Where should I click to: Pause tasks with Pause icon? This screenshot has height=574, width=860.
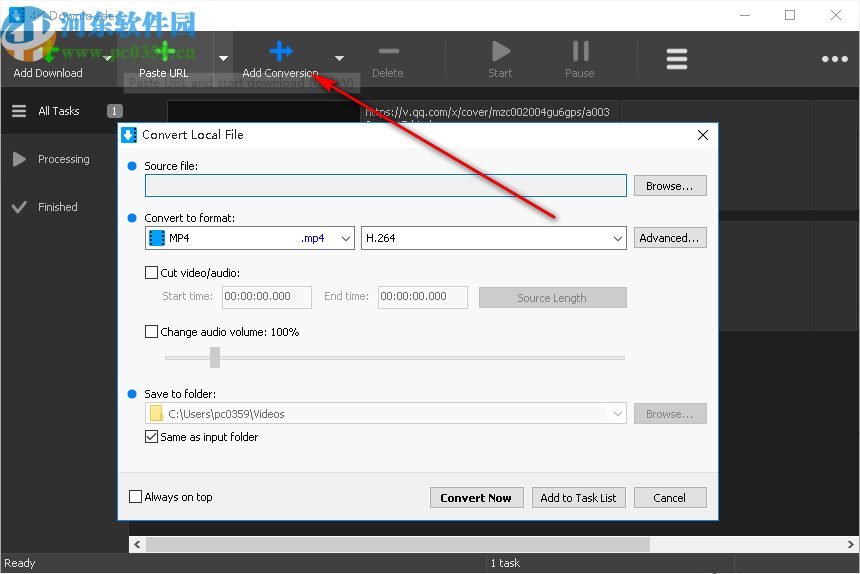580,51
